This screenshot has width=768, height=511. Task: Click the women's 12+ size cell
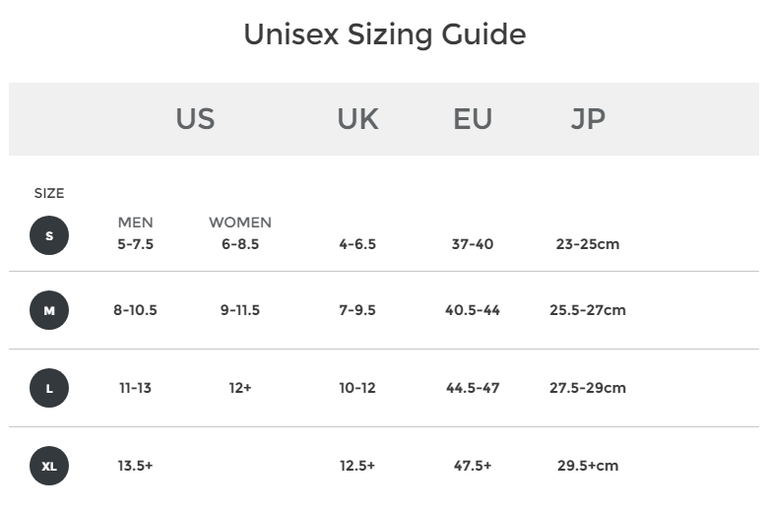point(240,388)
